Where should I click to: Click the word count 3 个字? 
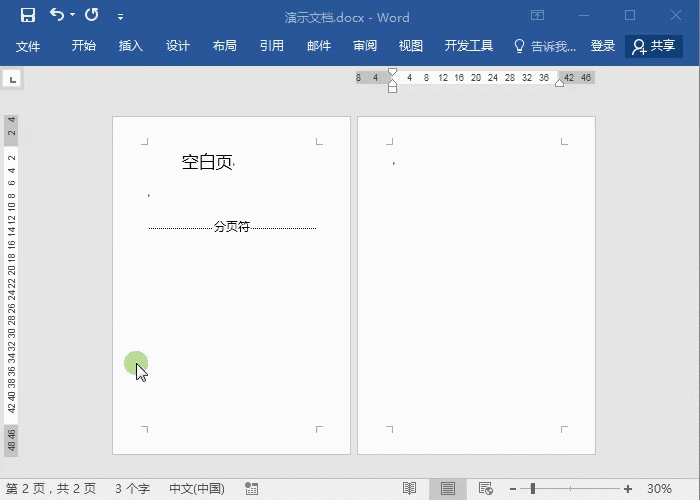coord(132,489)
